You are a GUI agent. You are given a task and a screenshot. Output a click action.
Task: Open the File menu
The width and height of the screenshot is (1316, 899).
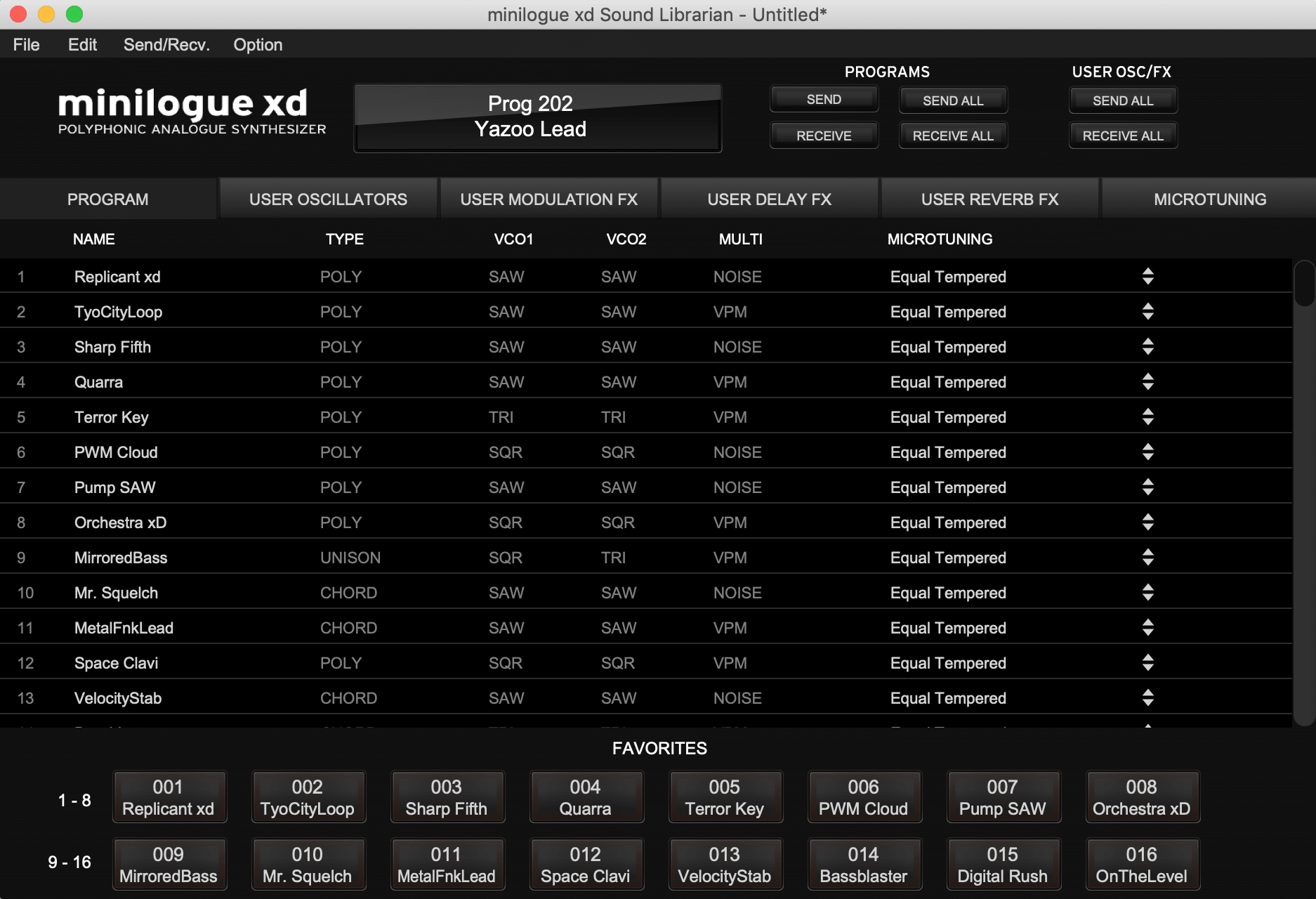[x=26, y=45]
